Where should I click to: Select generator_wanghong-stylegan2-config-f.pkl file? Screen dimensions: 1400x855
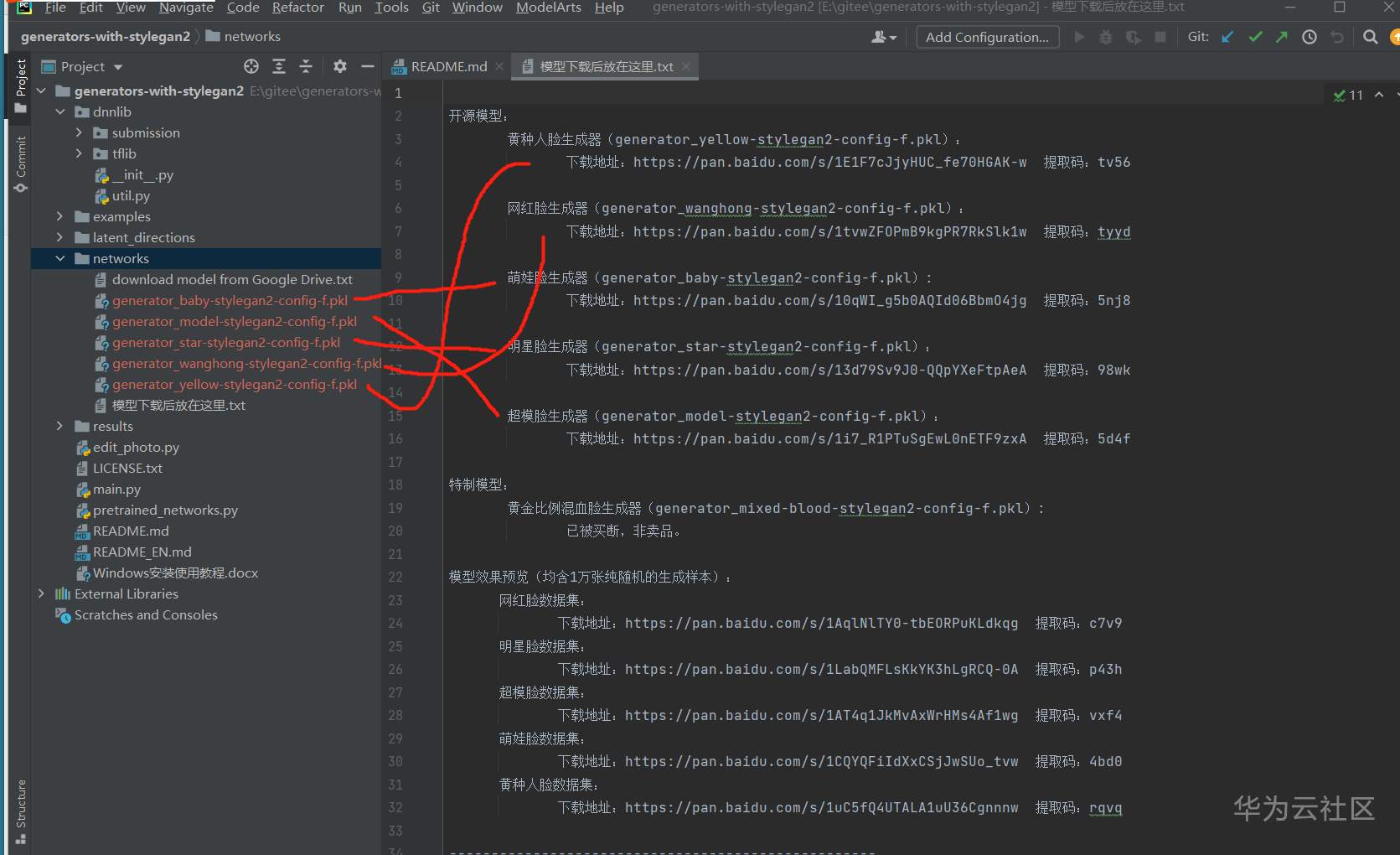pos(238,363)
